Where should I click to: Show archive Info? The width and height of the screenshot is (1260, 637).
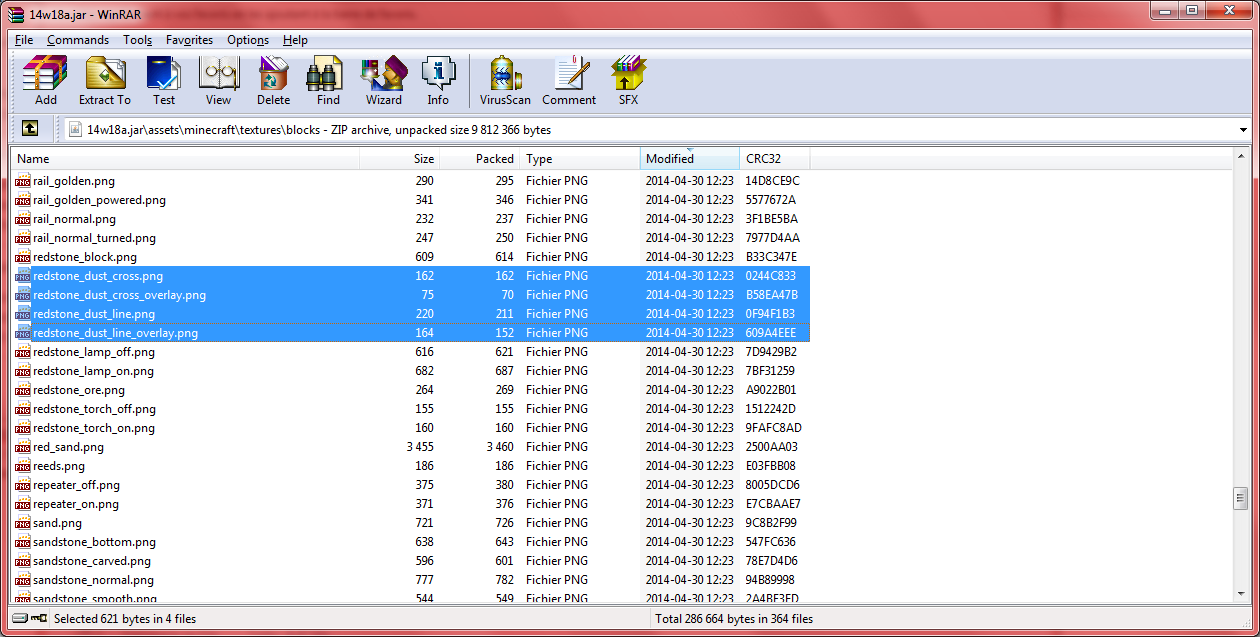pos(438,81)
